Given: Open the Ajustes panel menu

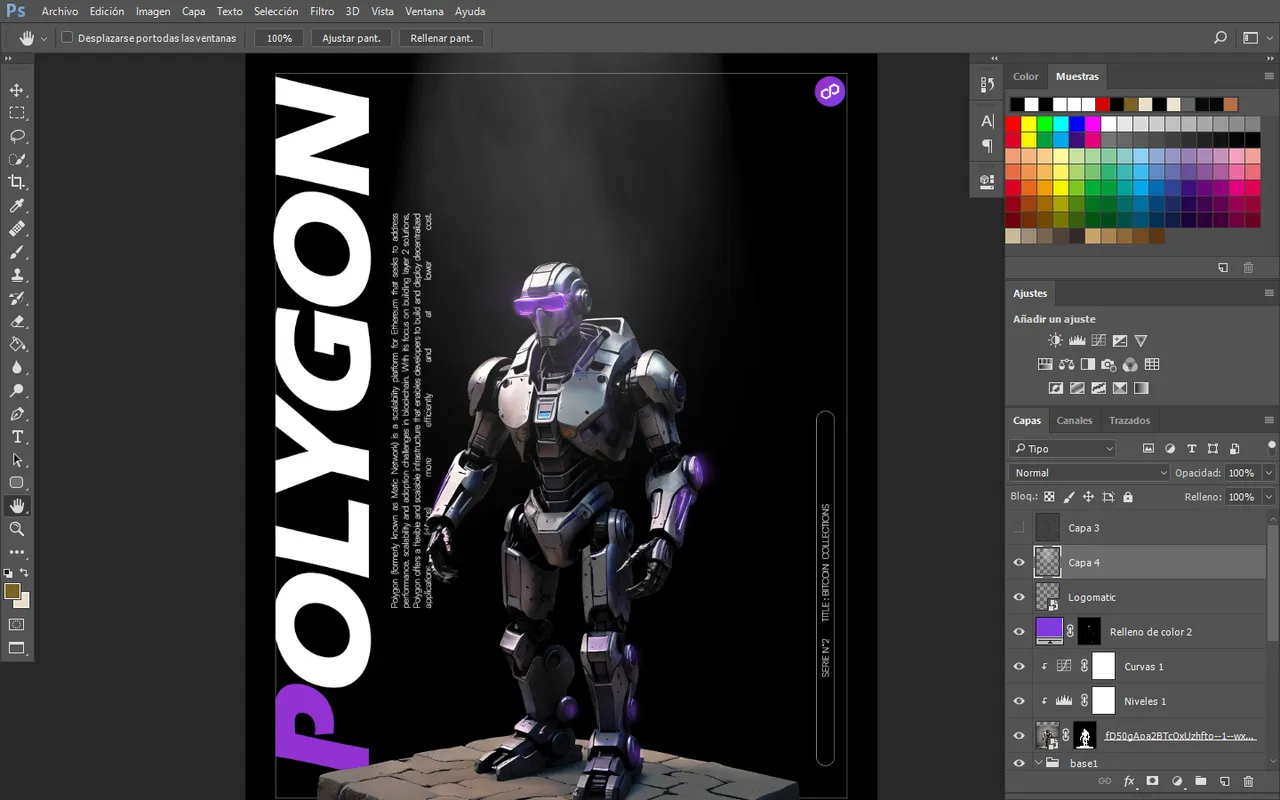Looking at the screenshot, I should (x=1269, y=293).
